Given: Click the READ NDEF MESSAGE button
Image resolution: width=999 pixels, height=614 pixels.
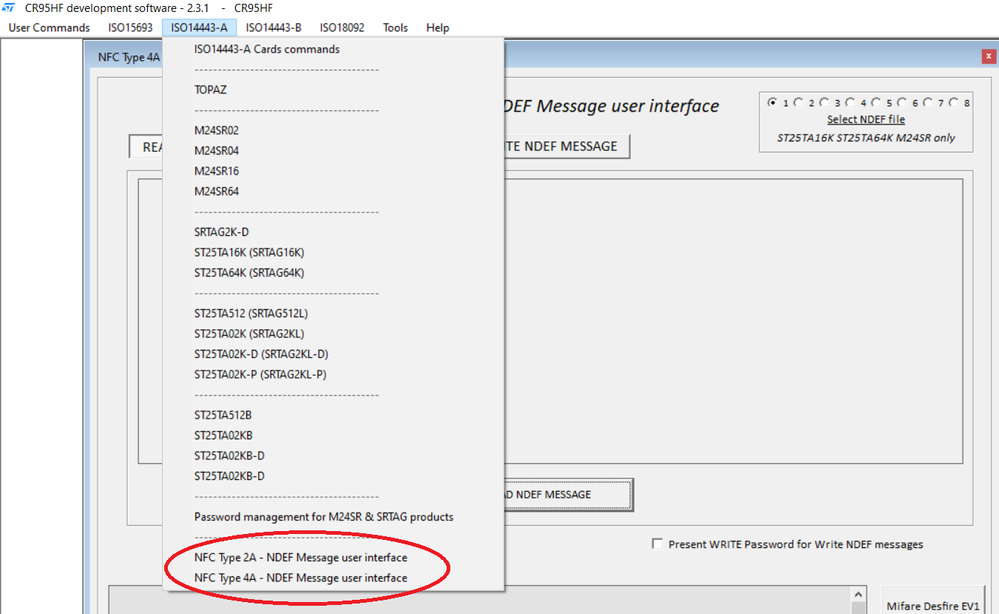Looking at the screenshot, I should pos(568,495).
